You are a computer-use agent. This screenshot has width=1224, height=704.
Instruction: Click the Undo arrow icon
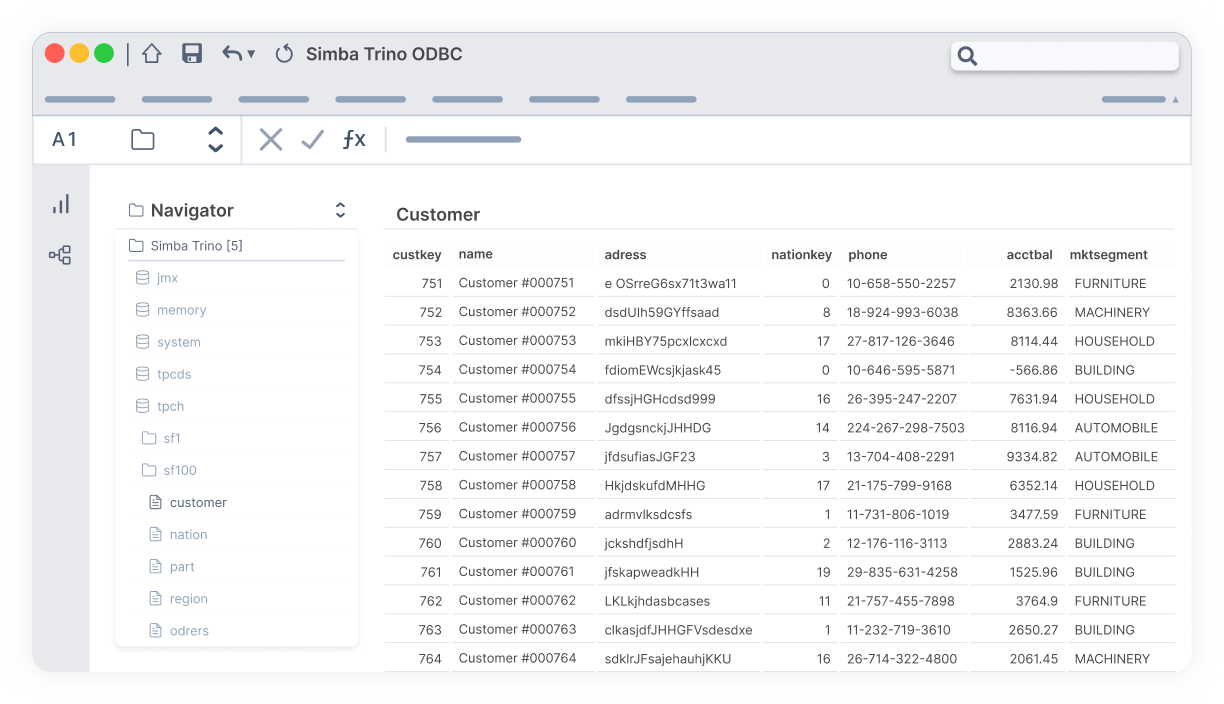(231, 54)
